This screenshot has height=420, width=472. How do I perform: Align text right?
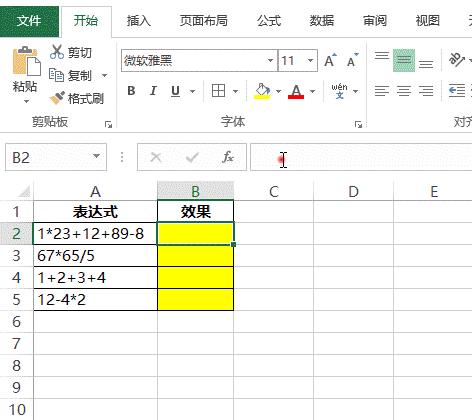click(426, 91)
